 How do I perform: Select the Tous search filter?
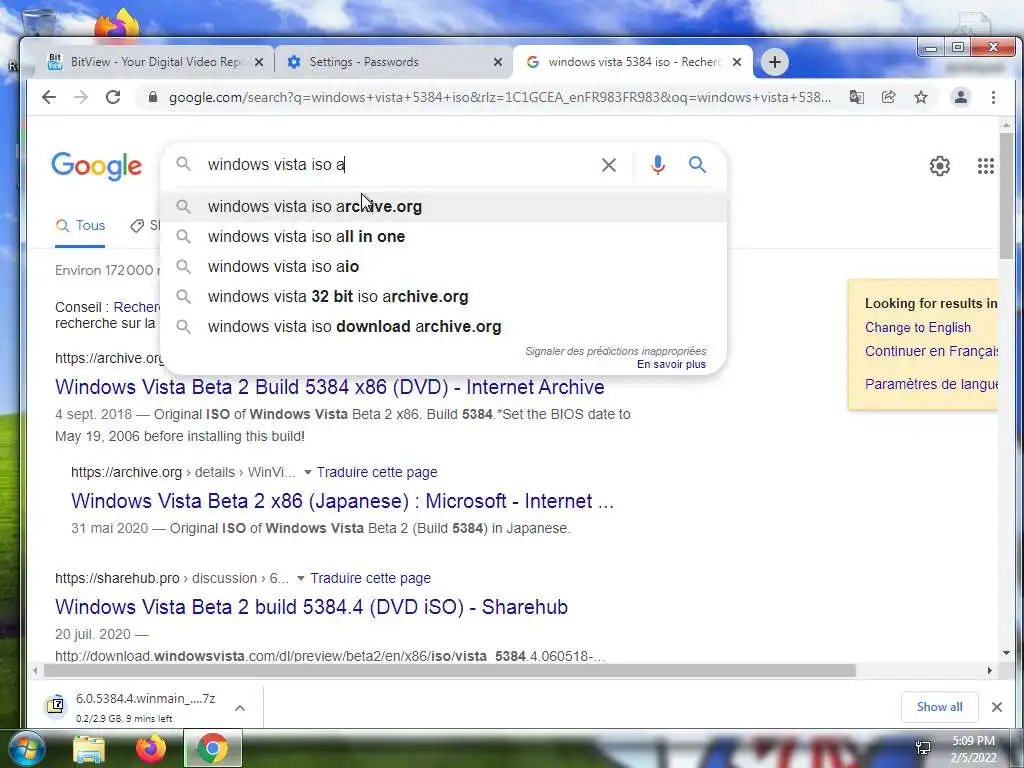[80, 226]
